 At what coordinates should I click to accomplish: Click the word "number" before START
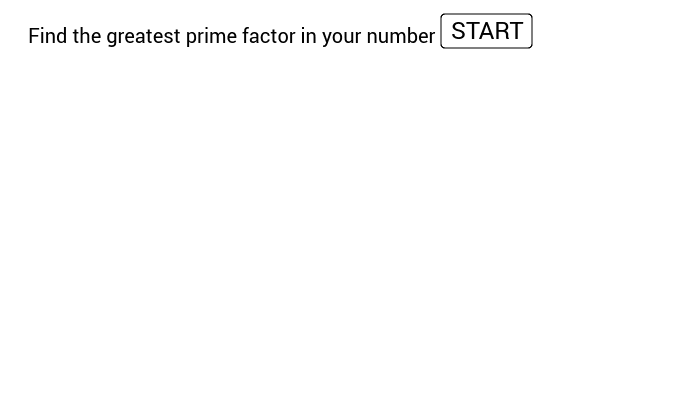[x=401, y=36]
